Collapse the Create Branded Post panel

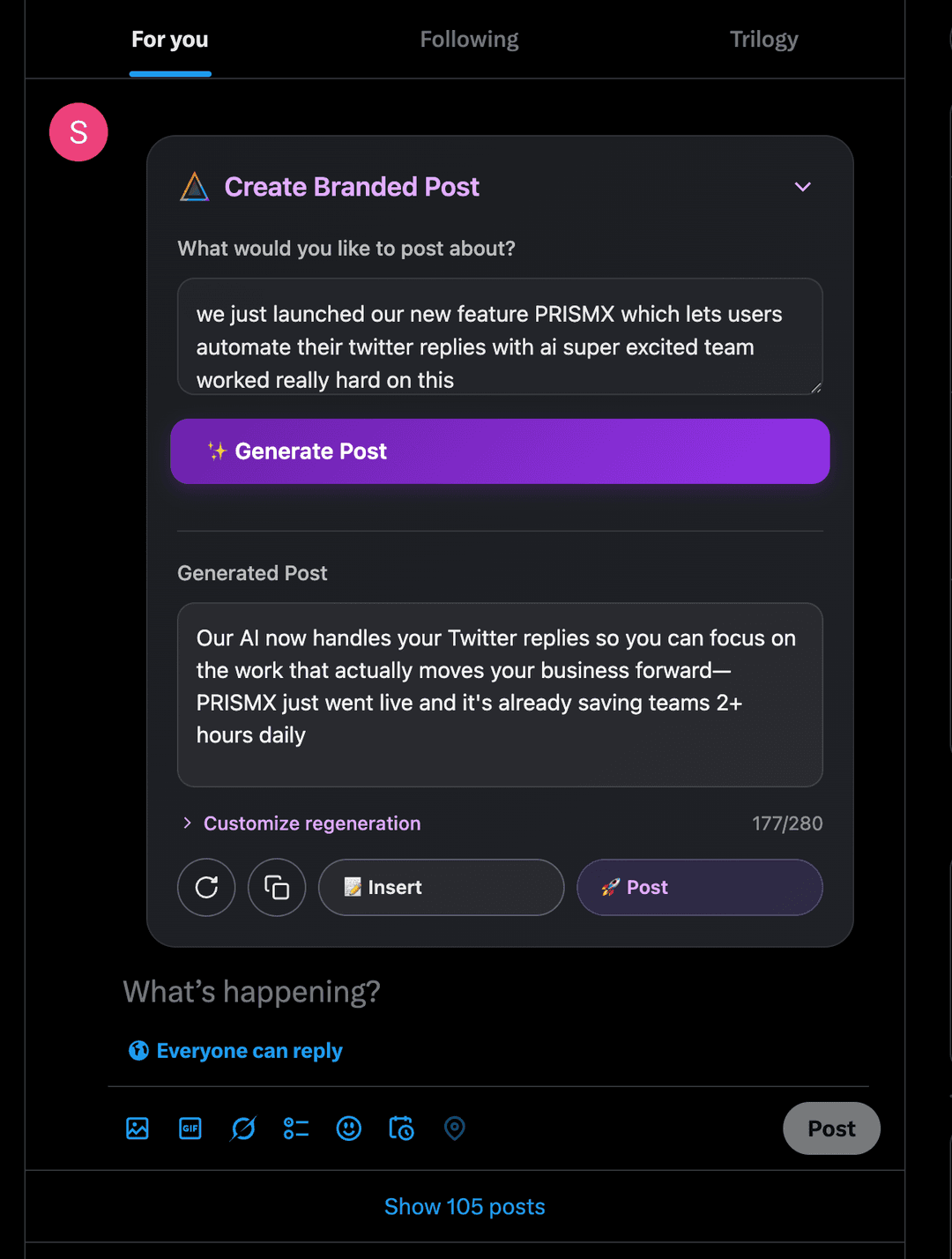click(x=803, y=187)
